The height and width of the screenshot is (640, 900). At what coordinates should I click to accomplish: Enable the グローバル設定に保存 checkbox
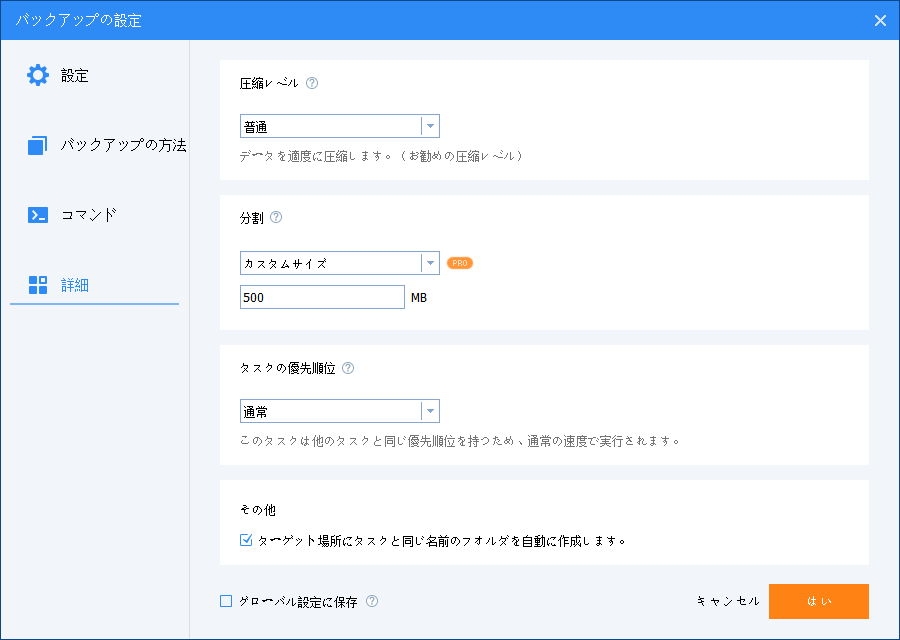tap(226, 601)
